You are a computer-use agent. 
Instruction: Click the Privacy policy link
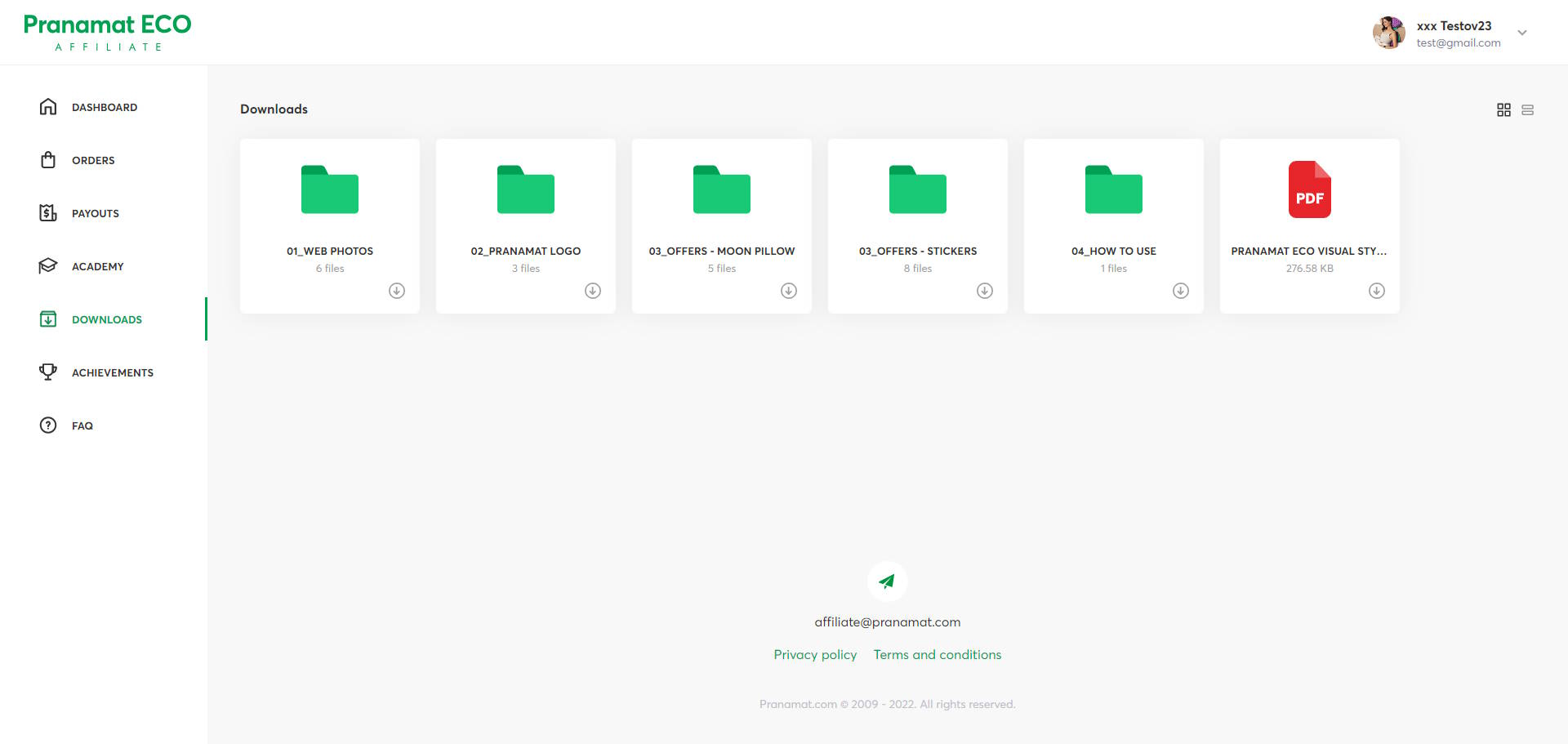coord(815,655)
